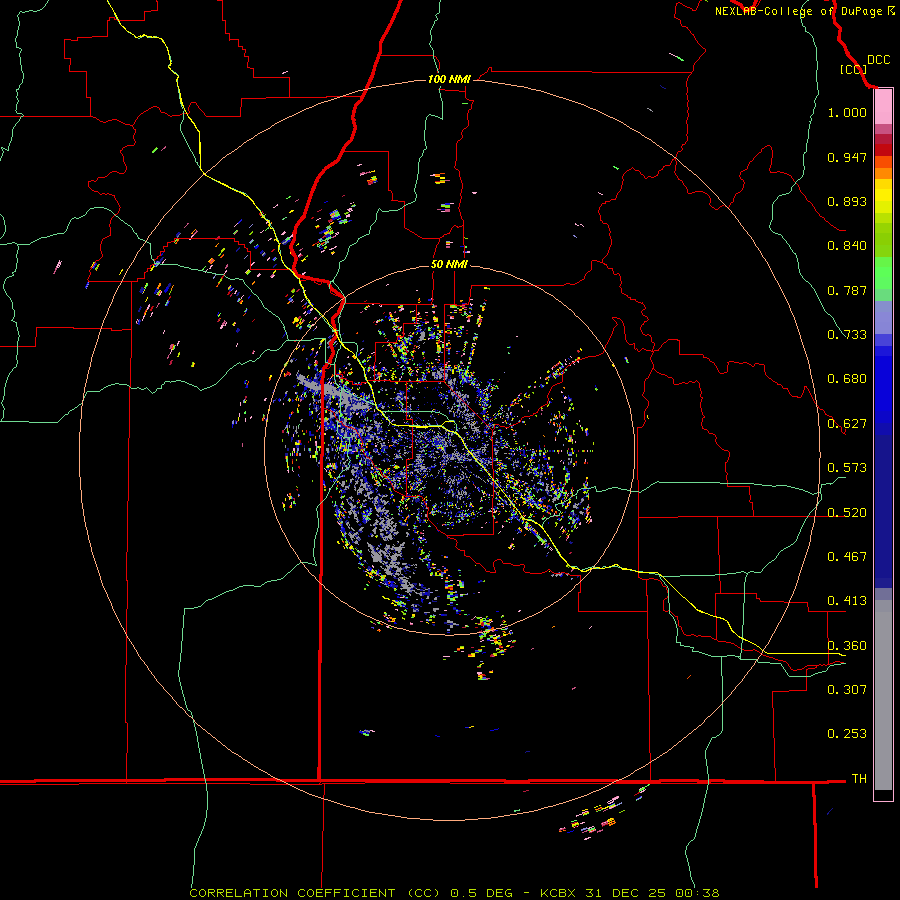Click the 0.573 value on the color scale
This screenshot has height=900, width=900.
click(847, 468)
